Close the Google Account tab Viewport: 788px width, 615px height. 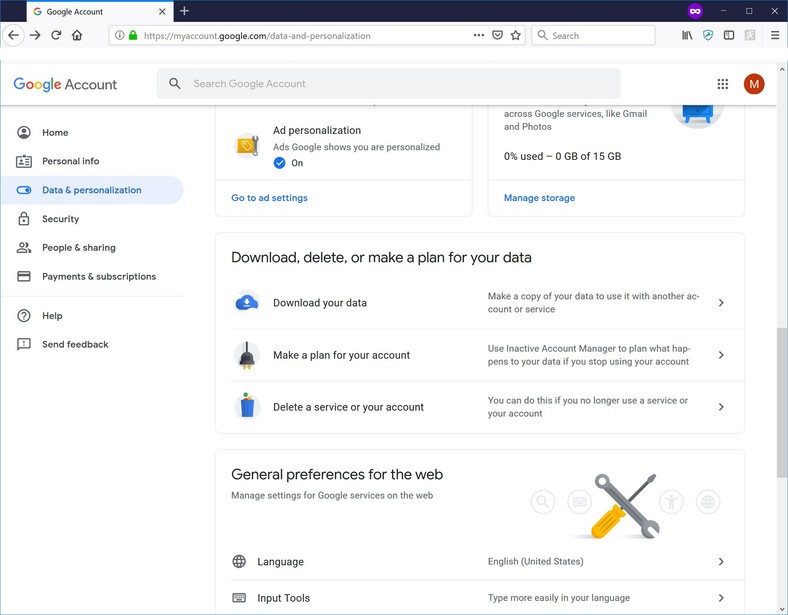(x=162, y=11)
